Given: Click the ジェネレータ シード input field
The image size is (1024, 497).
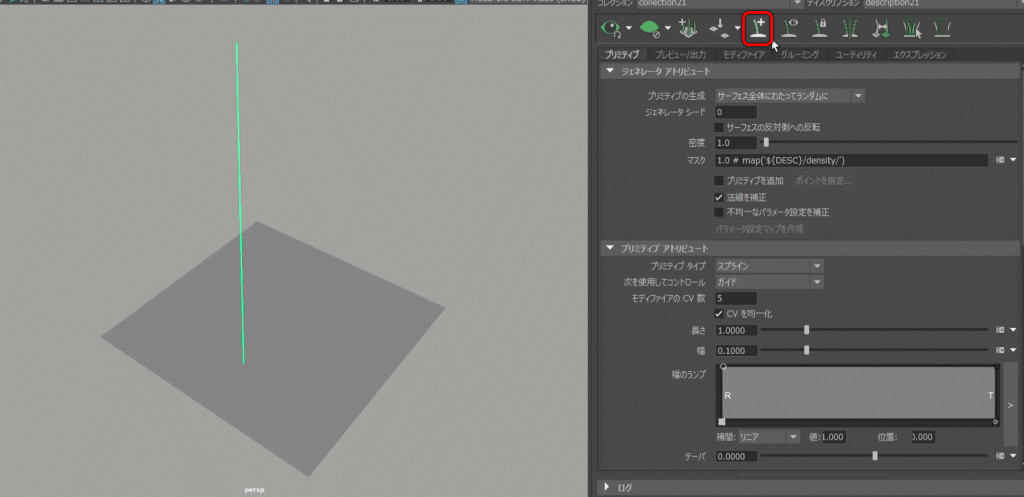Looking at the screenshot, I should click(735, 112).
